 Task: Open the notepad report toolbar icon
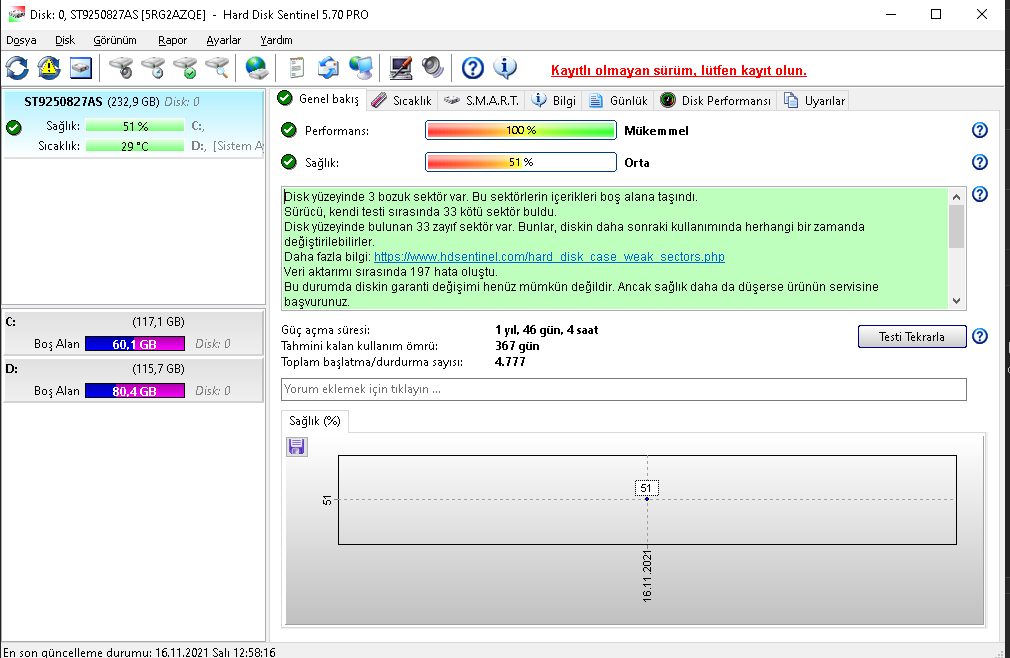(x=296, y=68)
